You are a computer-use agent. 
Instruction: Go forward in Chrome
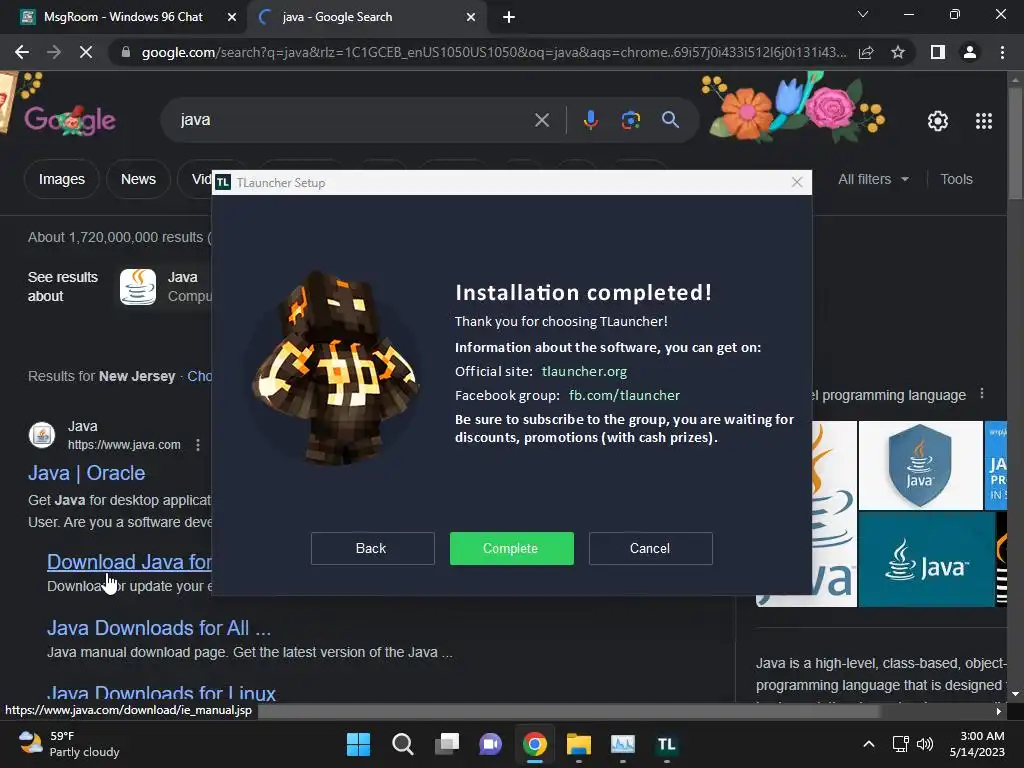(x=54, y=52)
